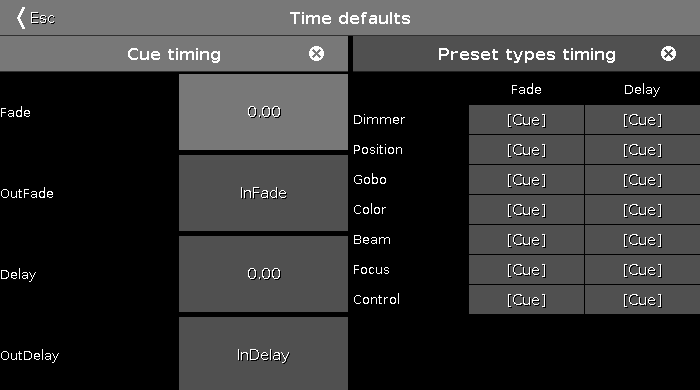Edit the Fade time value field

tap(263, 112)
